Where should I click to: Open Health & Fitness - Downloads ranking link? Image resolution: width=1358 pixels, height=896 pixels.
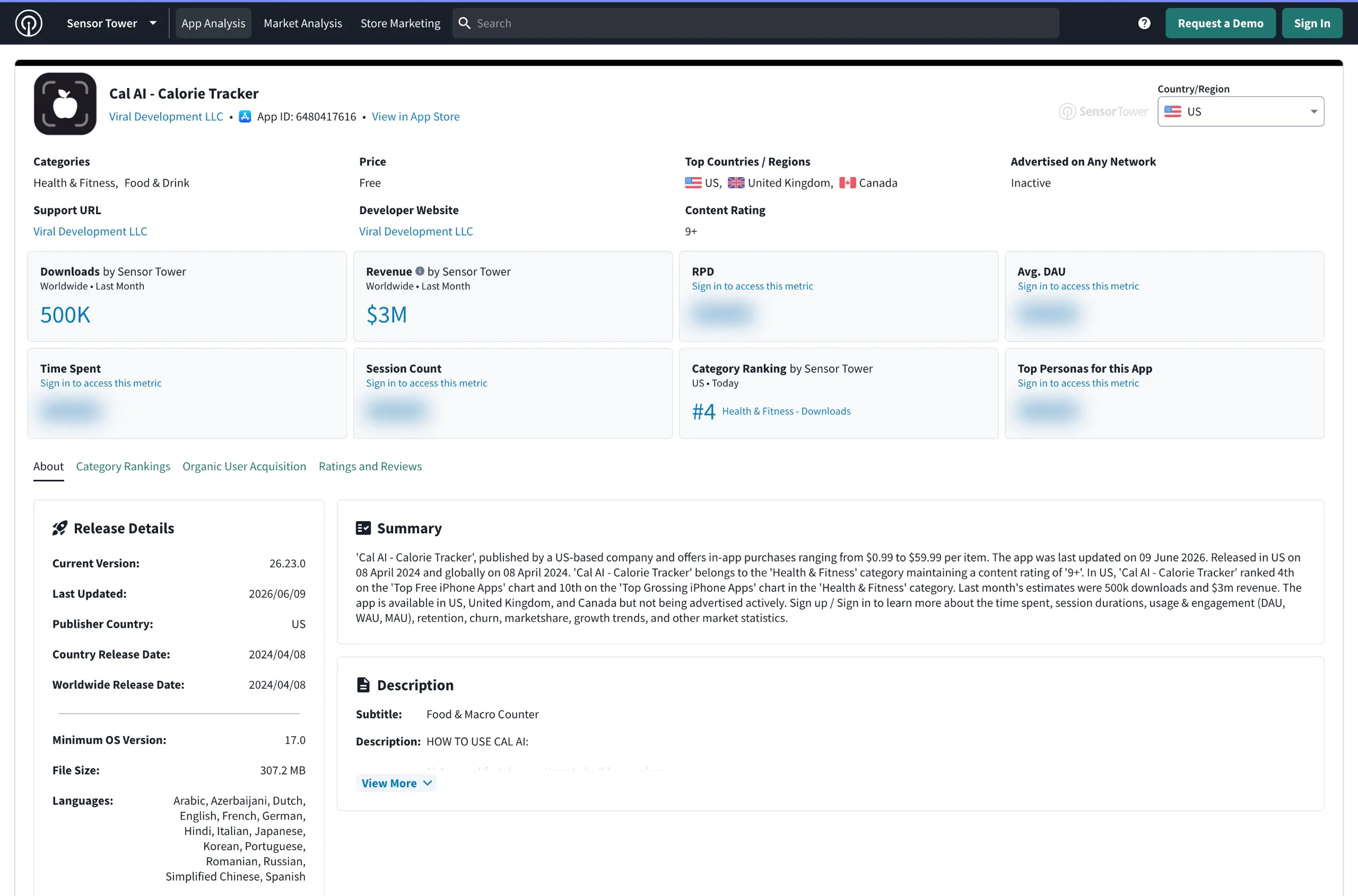786,411
